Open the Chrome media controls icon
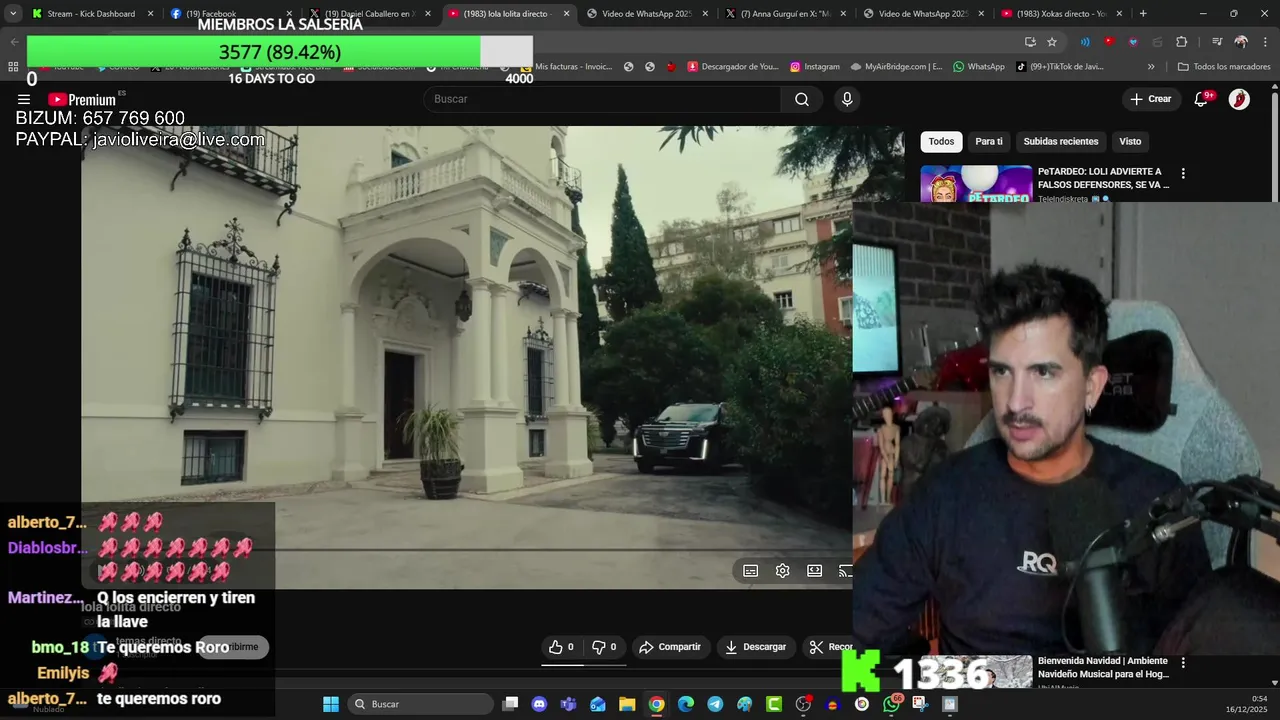Screen dimensions: 1280x720 coord(1216,42)
